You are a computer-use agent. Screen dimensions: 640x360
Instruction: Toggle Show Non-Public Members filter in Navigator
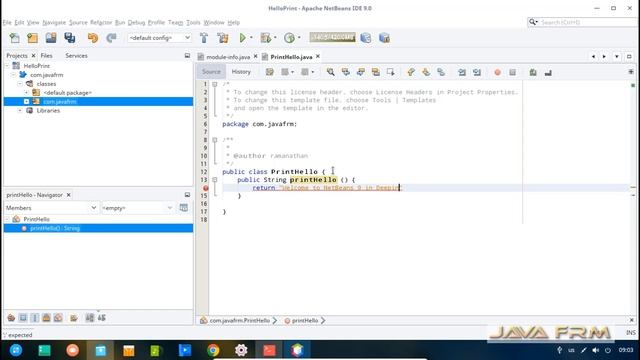(x=47, y=318)
